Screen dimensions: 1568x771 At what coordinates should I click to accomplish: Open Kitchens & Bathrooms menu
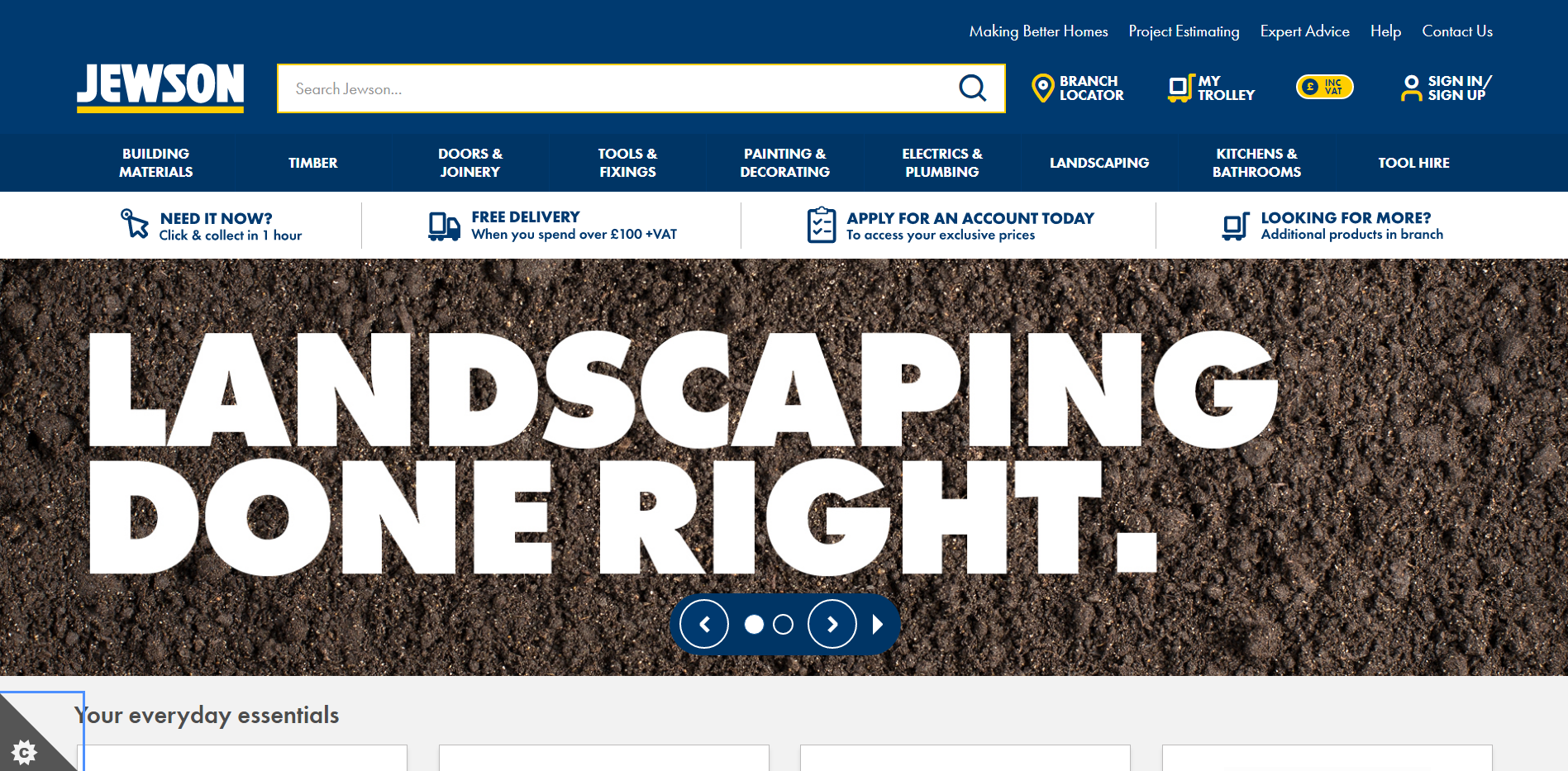[1256, 163]
